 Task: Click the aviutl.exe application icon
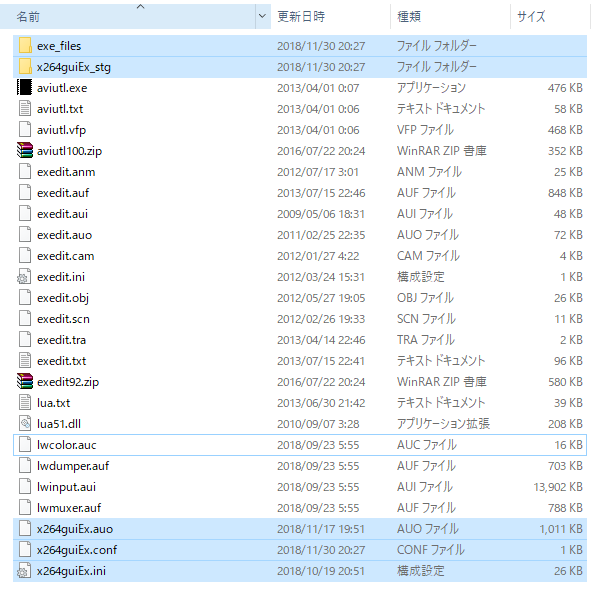[25, 88]
